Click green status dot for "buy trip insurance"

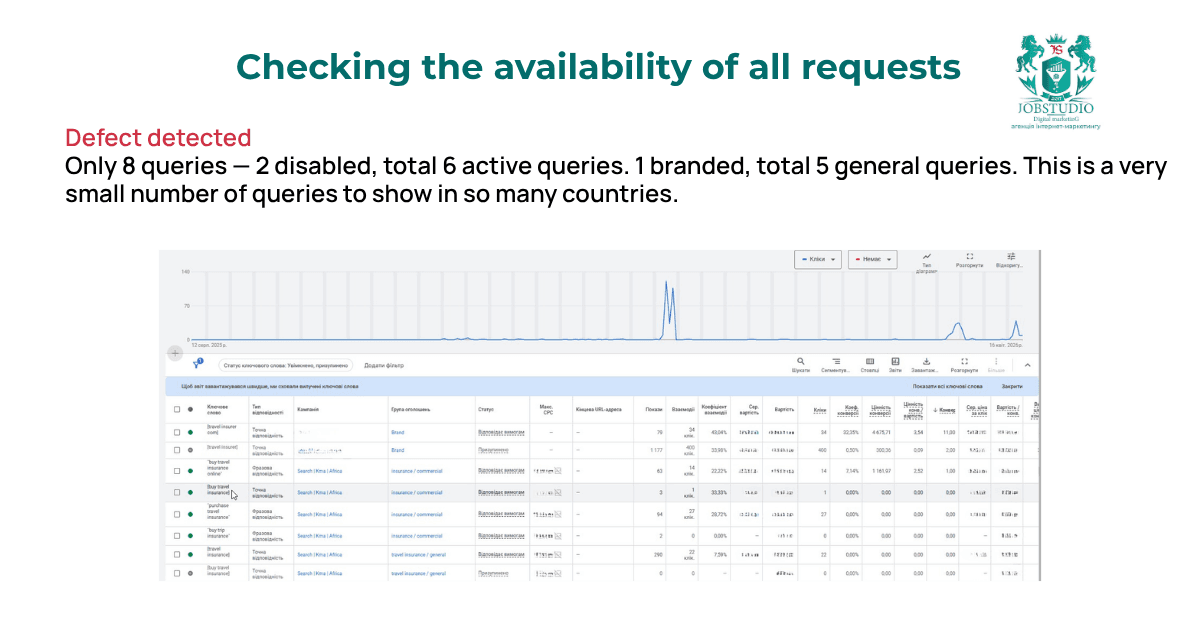190,537
